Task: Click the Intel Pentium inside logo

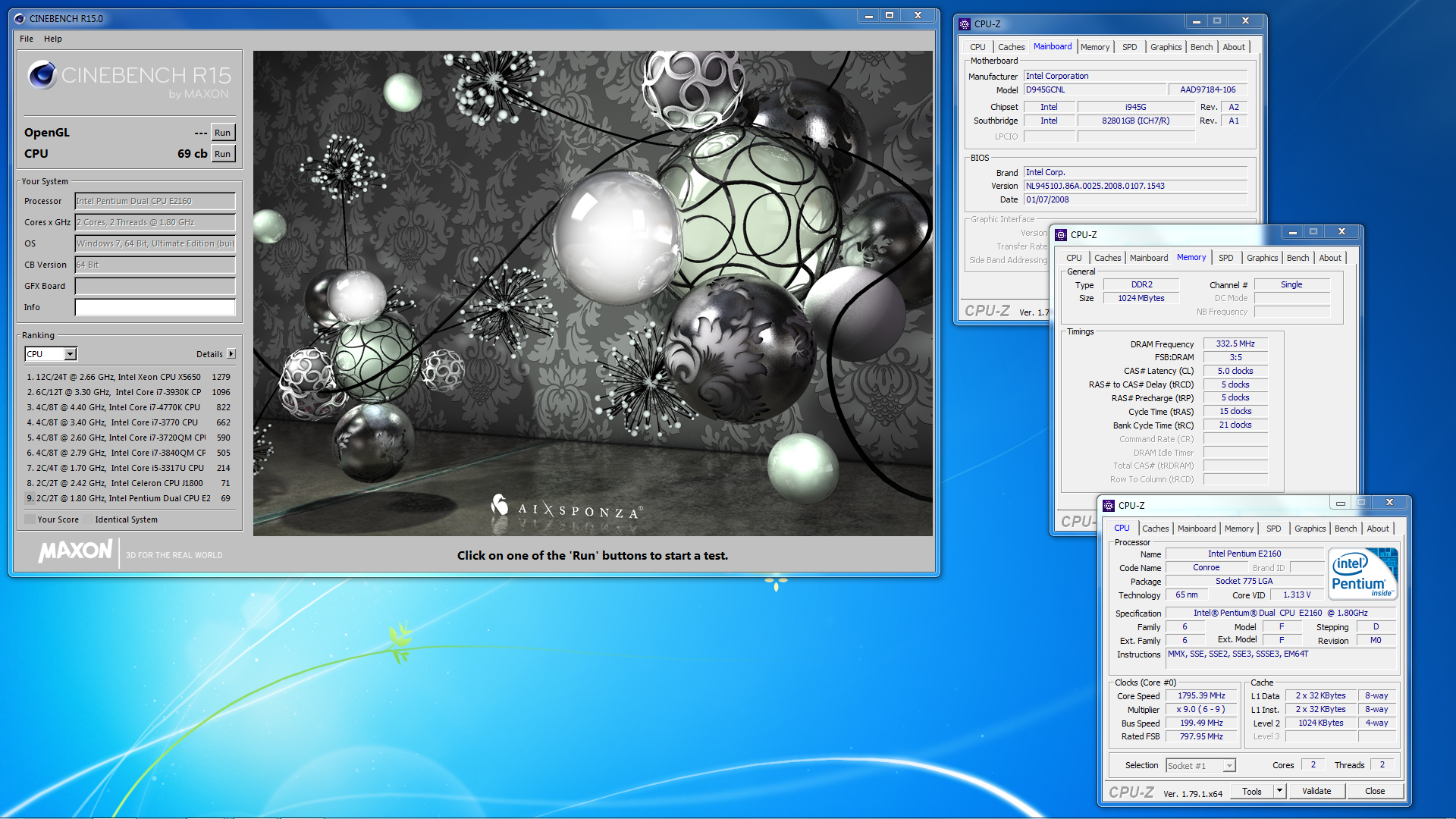Action: click(x=1363, y=574)
